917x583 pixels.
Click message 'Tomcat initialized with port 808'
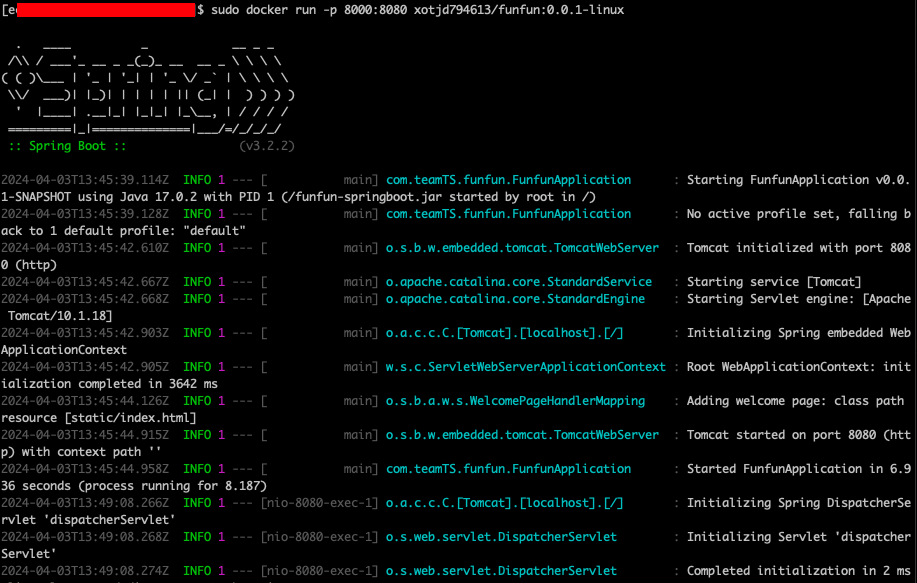(x=799, y=248)
